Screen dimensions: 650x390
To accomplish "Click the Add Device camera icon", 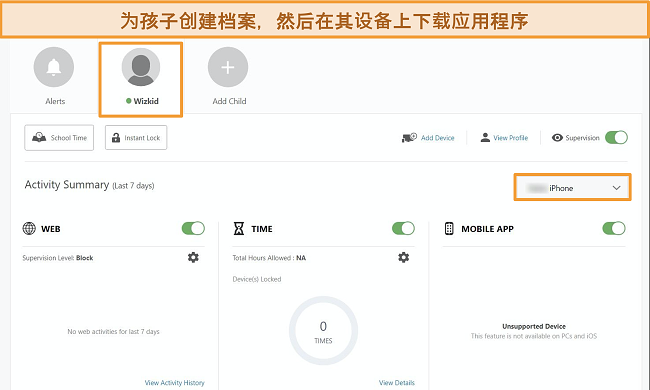I will point(409,138).
